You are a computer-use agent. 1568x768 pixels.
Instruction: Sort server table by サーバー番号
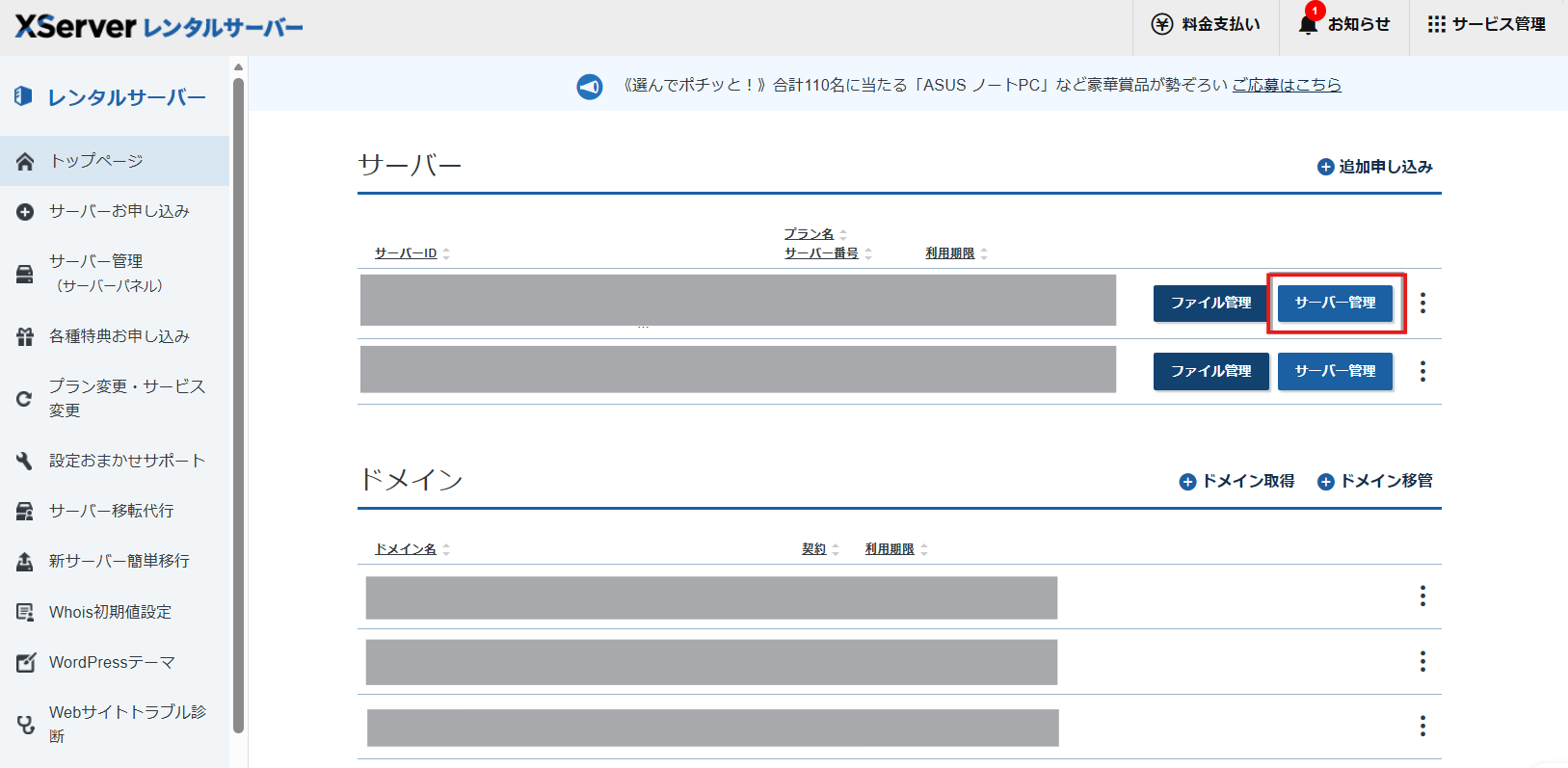pyautogui.click(x=828, y=253)
